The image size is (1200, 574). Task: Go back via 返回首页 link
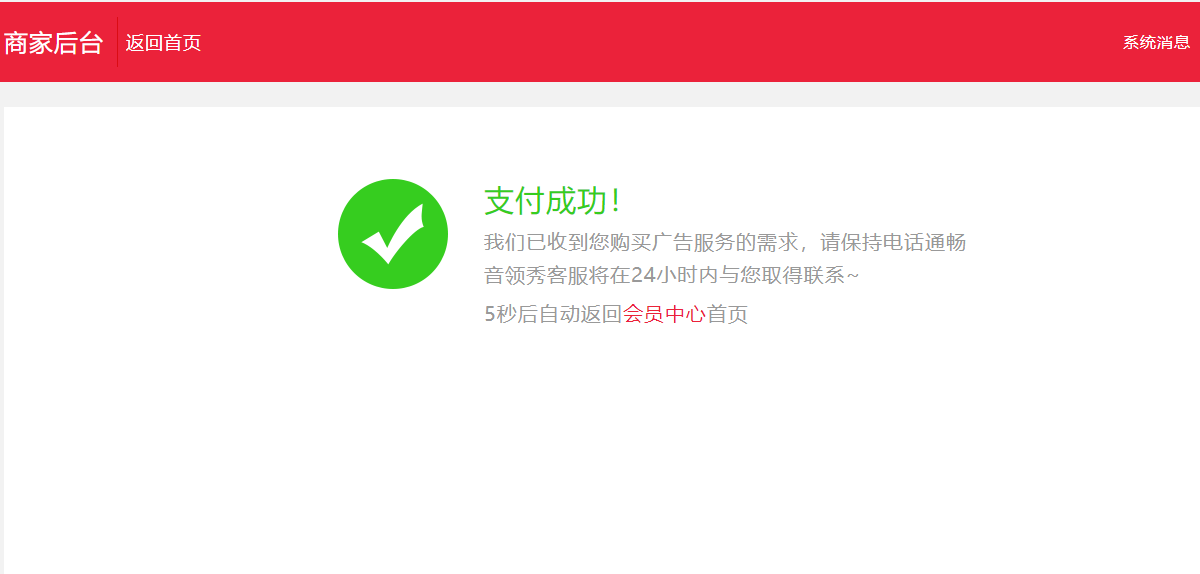coord(163,43)
